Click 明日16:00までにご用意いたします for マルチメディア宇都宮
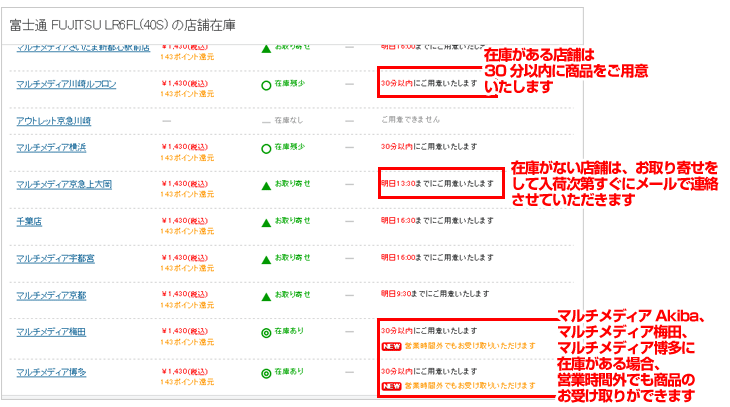 [437, 258]
